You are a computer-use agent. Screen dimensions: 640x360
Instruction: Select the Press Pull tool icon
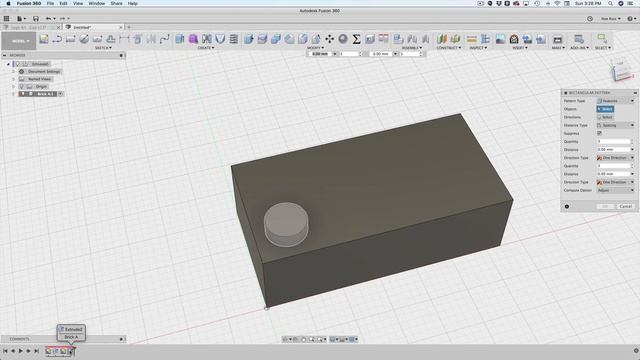pyautogui.click(x=249, y=39)
